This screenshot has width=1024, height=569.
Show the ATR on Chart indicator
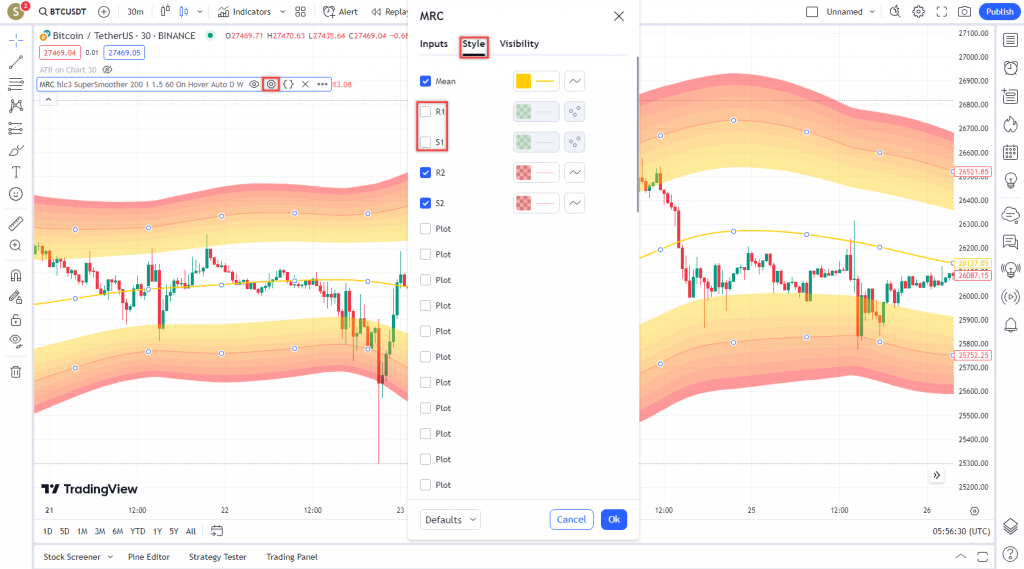pyautogui.click(x=108, y=70)
